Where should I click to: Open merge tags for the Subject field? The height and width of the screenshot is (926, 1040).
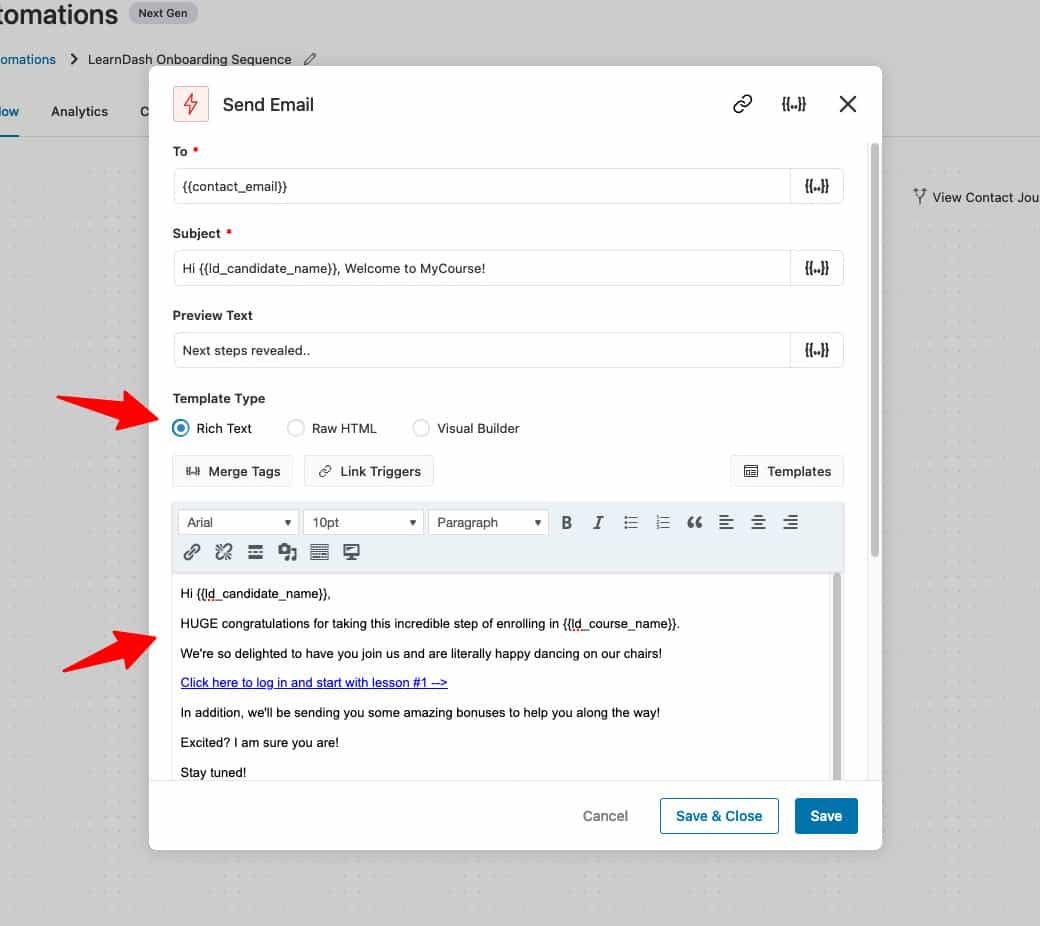817,267
